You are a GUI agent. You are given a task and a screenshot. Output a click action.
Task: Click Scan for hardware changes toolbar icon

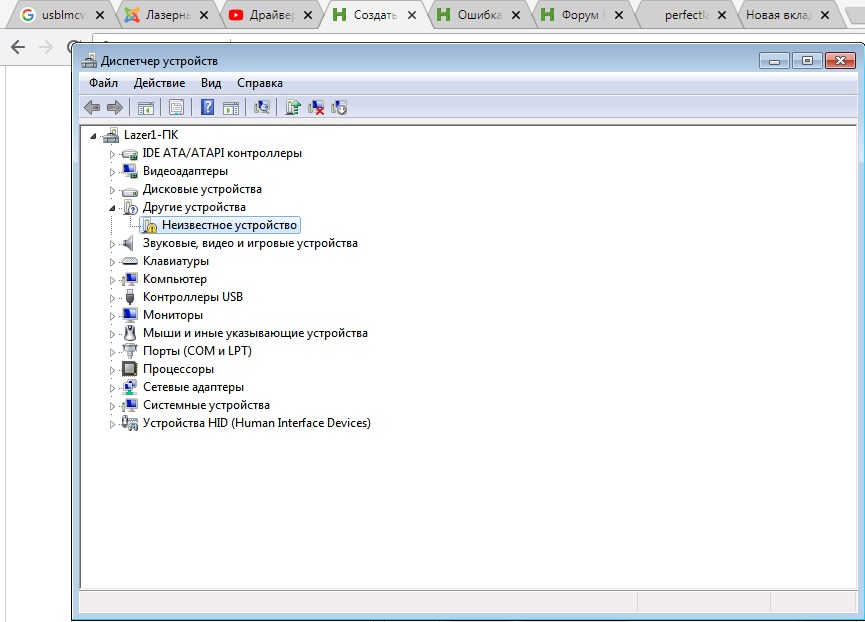(262, 108)
